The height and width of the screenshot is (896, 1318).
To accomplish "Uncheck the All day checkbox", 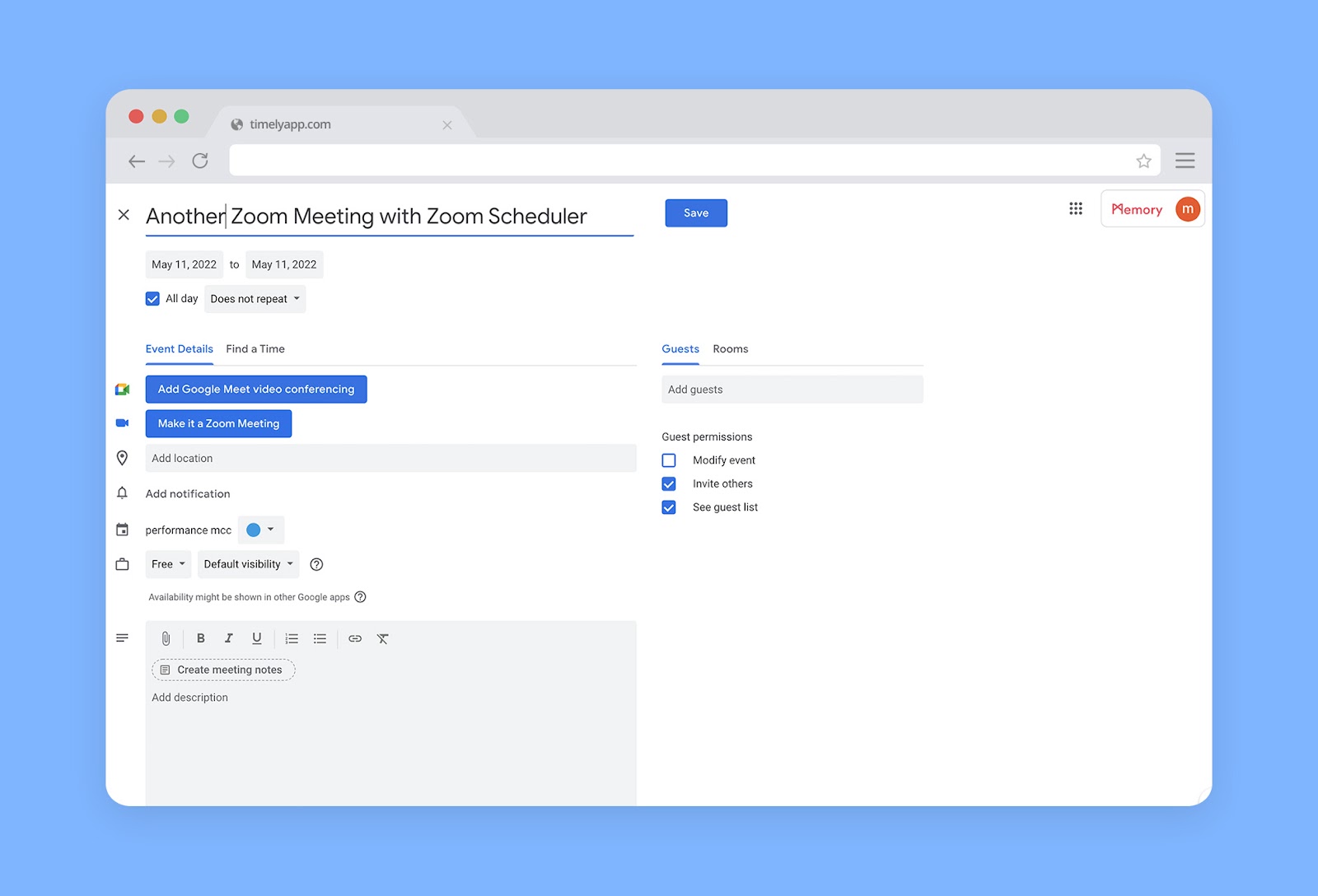I will point(152,299).
